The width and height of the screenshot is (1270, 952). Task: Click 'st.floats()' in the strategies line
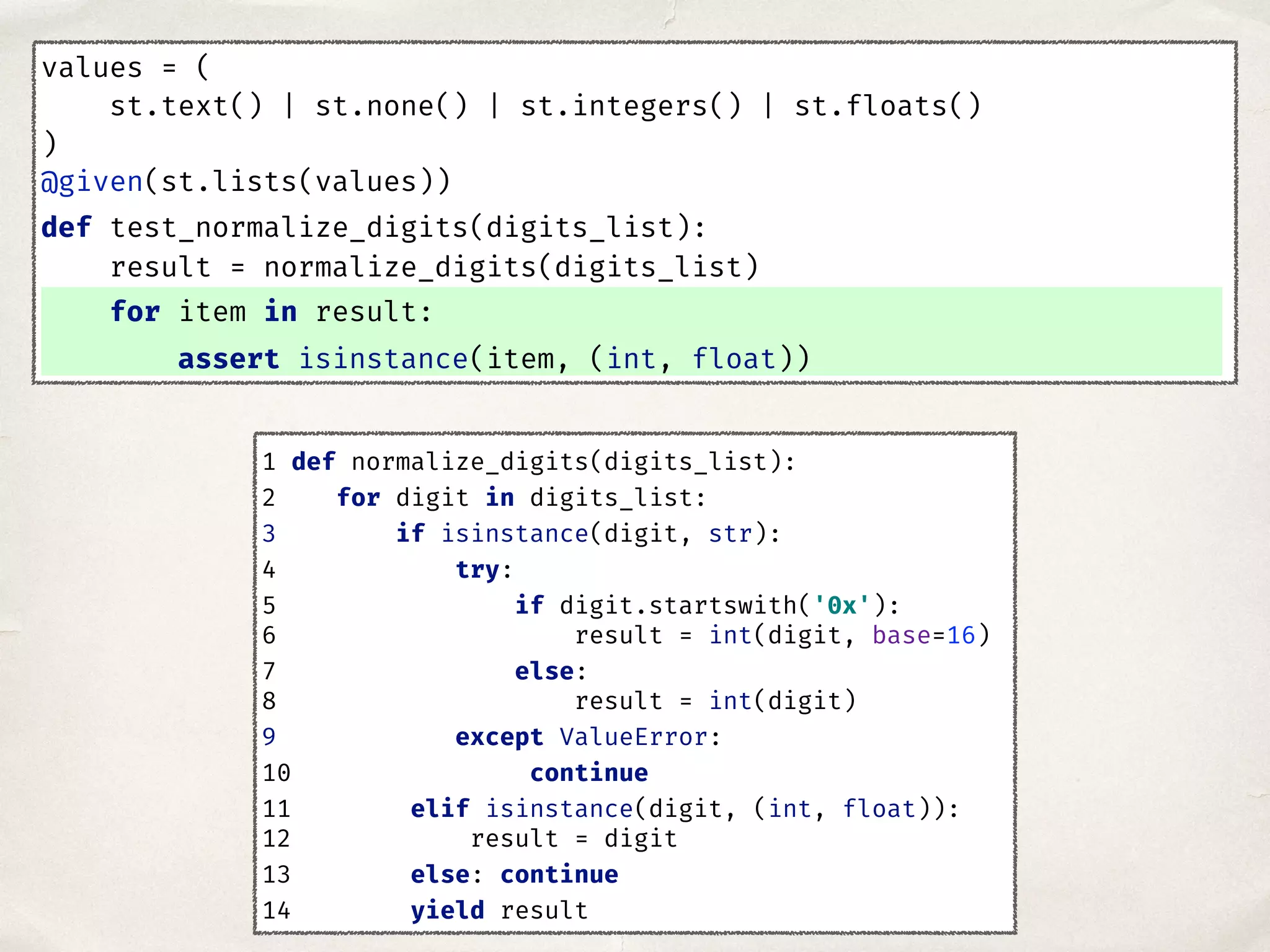click(887, 106)
